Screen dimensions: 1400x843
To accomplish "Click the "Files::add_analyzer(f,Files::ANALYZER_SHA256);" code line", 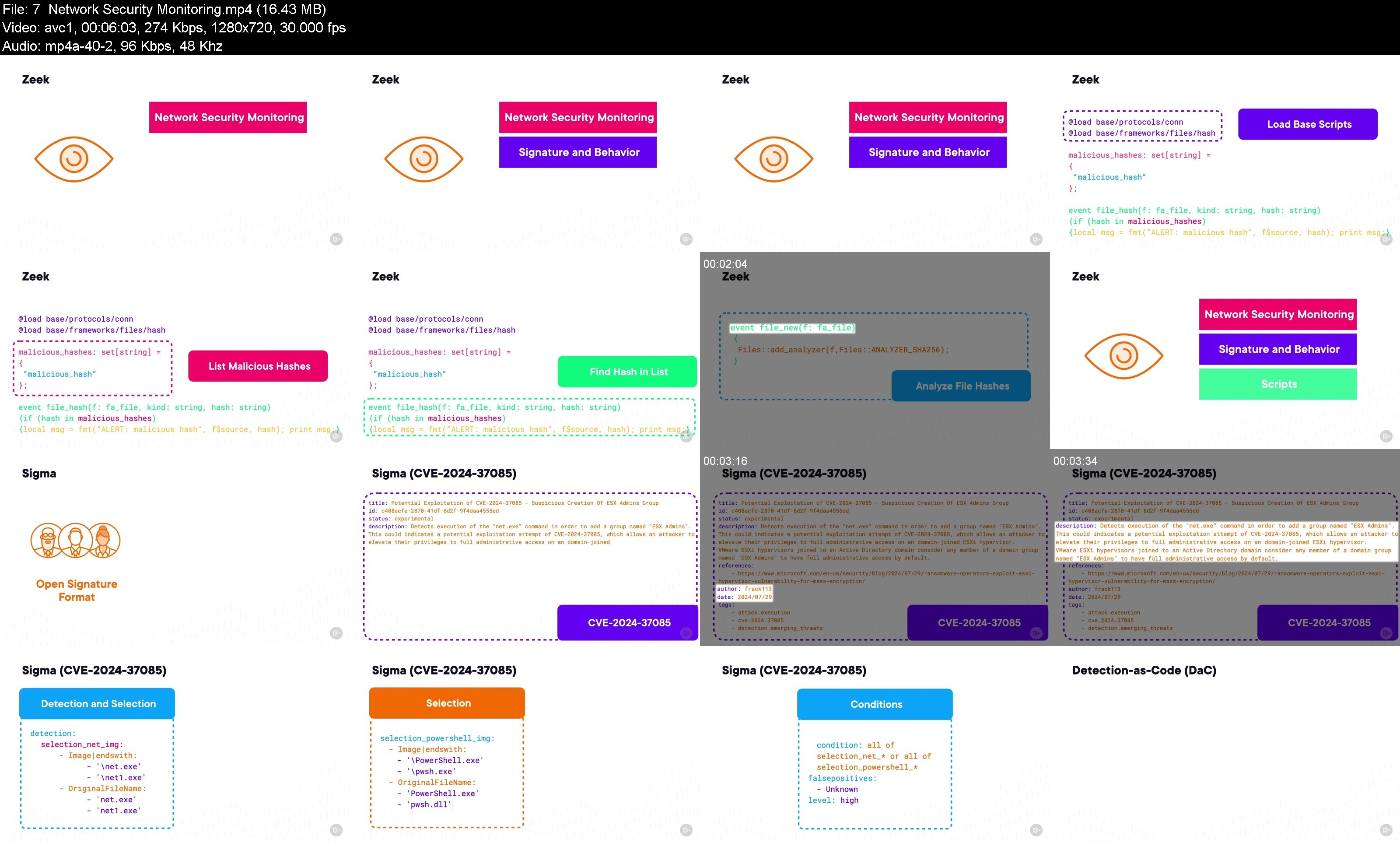I will click(843, 349).
